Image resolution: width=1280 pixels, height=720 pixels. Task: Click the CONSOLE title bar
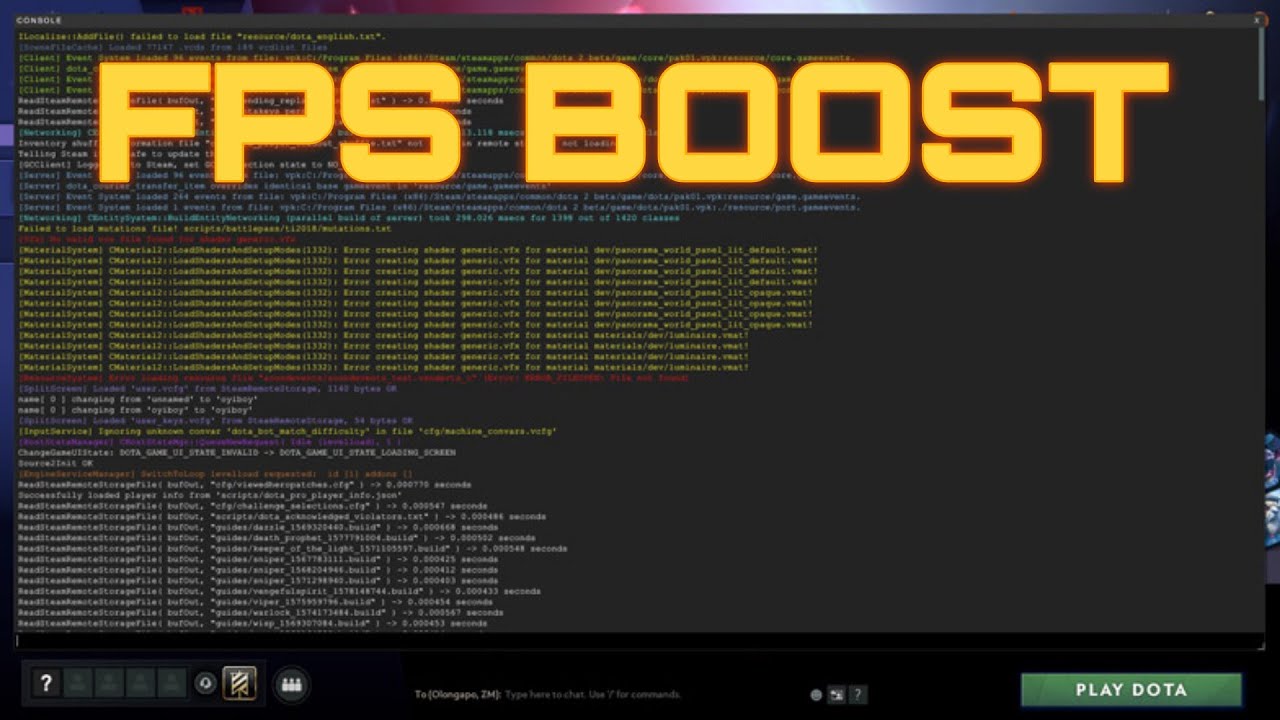tap(640, 20)
